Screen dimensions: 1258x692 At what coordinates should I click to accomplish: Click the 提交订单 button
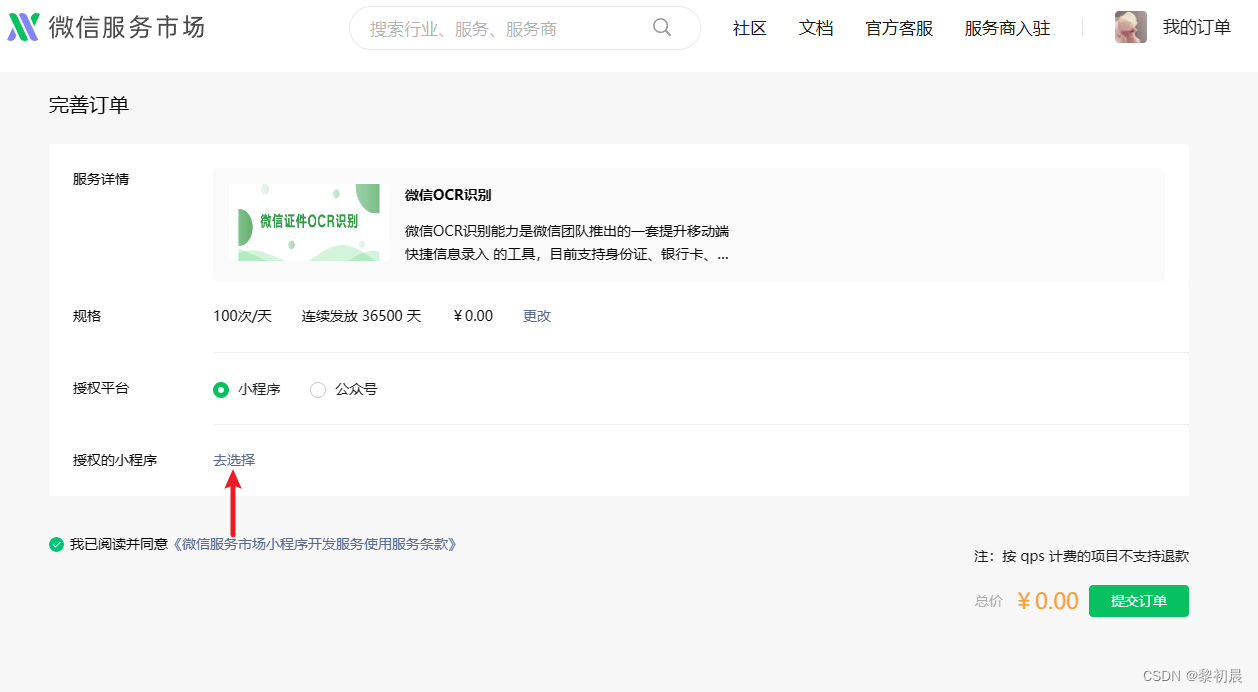tap(1139, 601)
